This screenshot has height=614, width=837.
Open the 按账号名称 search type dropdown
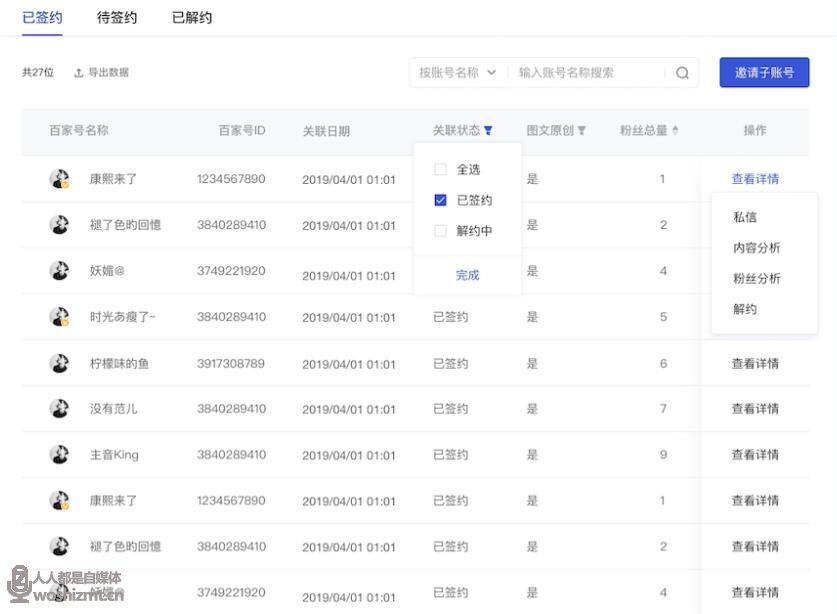tap(456, 73)
